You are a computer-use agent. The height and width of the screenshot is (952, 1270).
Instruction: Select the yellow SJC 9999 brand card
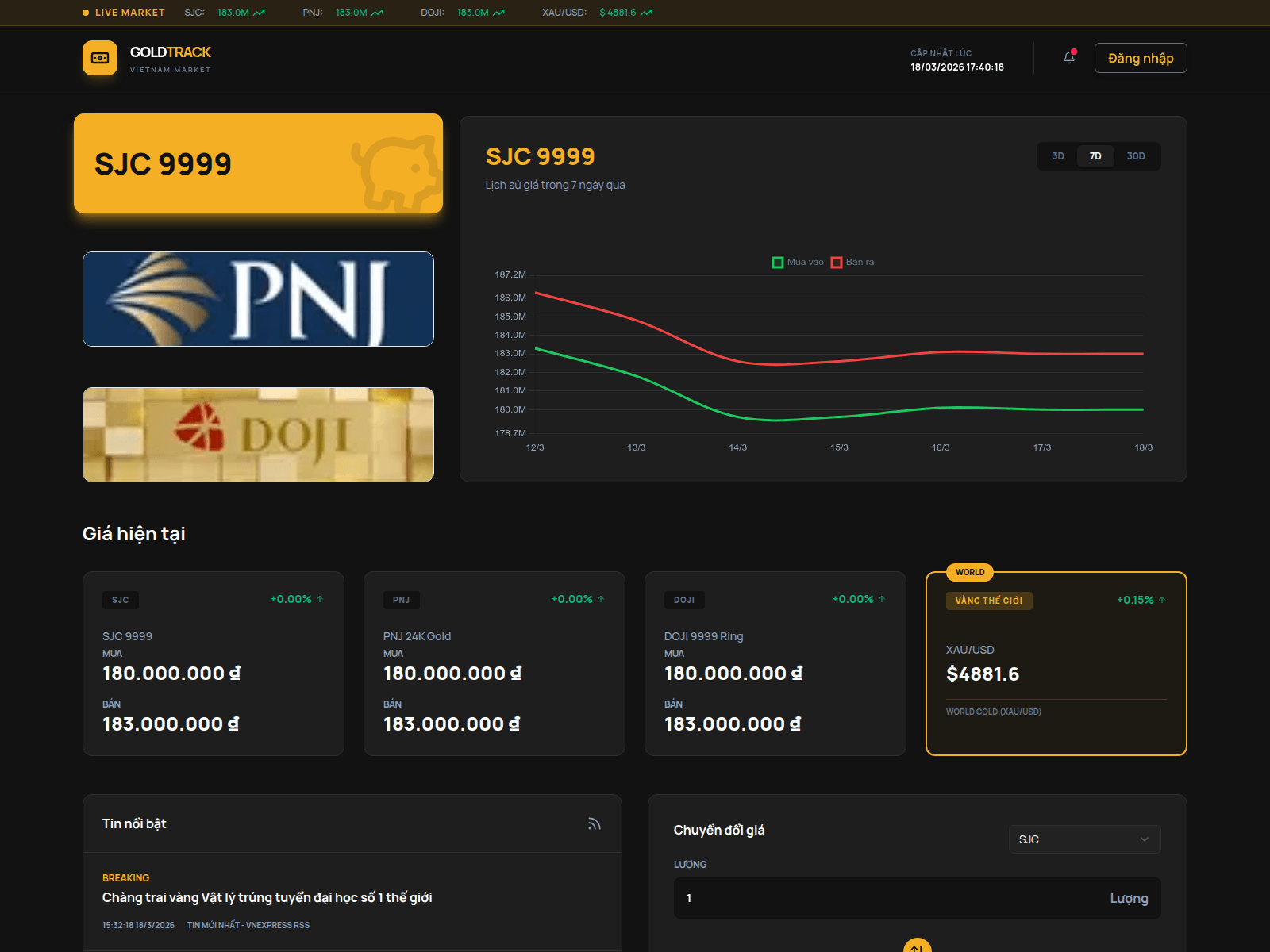258,163
